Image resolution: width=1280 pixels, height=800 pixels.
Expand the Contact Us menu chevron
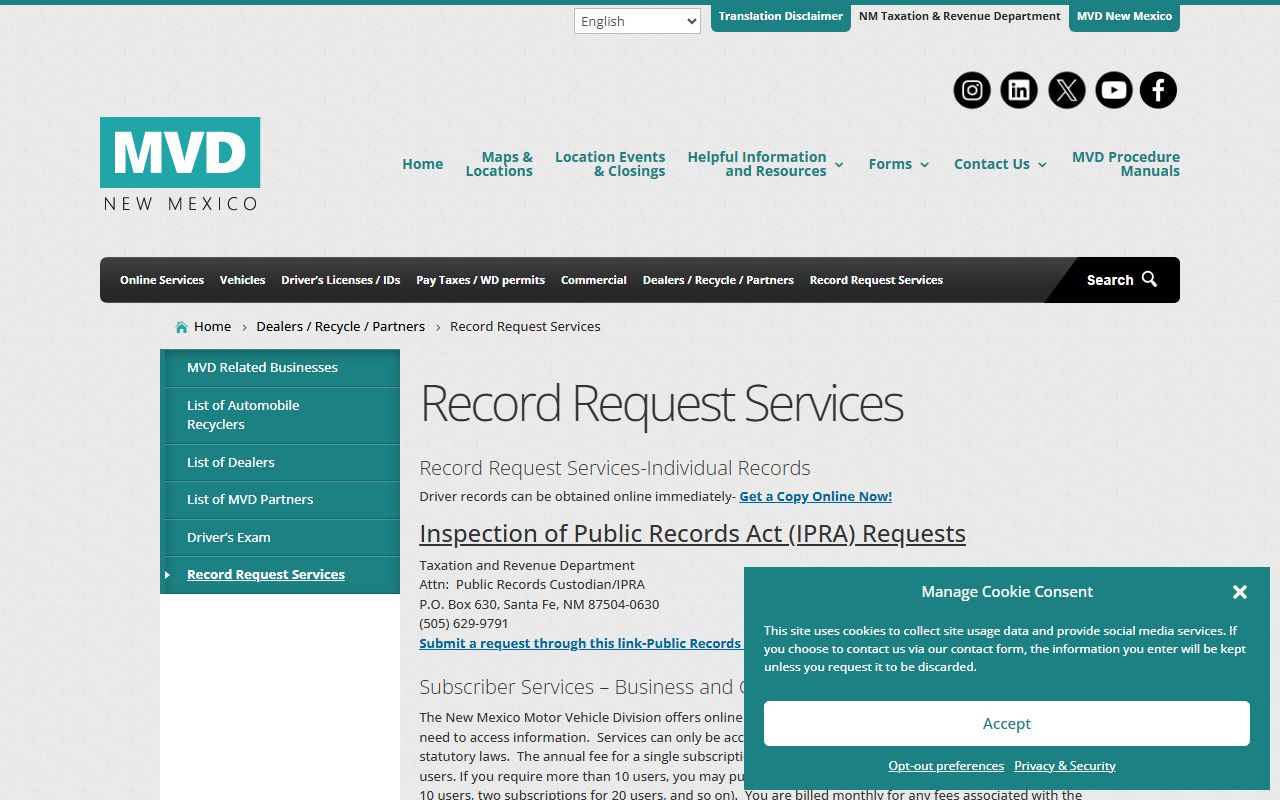point(1042,165)
